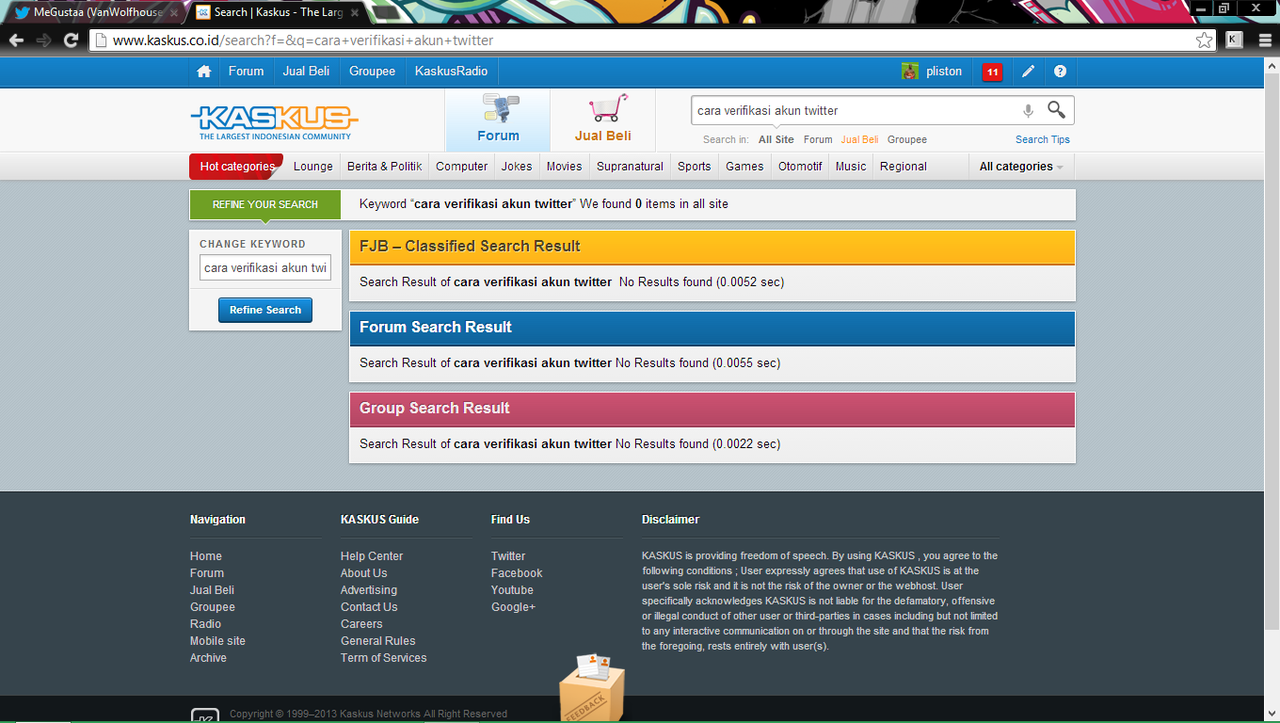Open footer Twitter link
This screenshot has height=723, width=1280.
tap(508, 556)
